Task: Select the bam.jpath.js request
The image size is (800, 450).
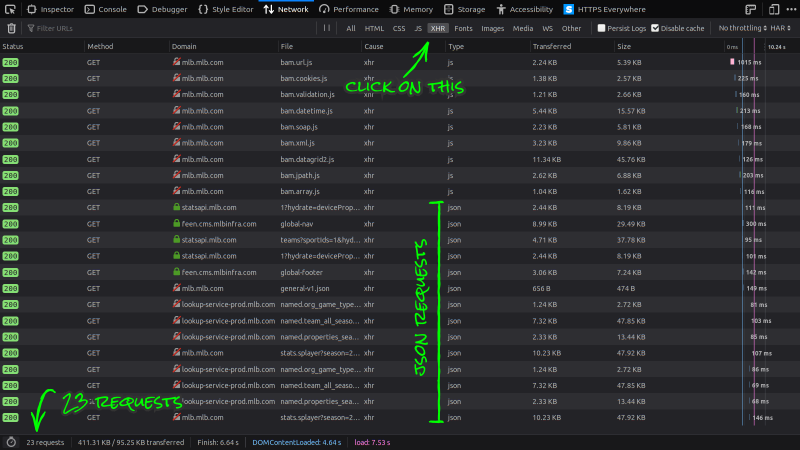Action: pos(400,176)
